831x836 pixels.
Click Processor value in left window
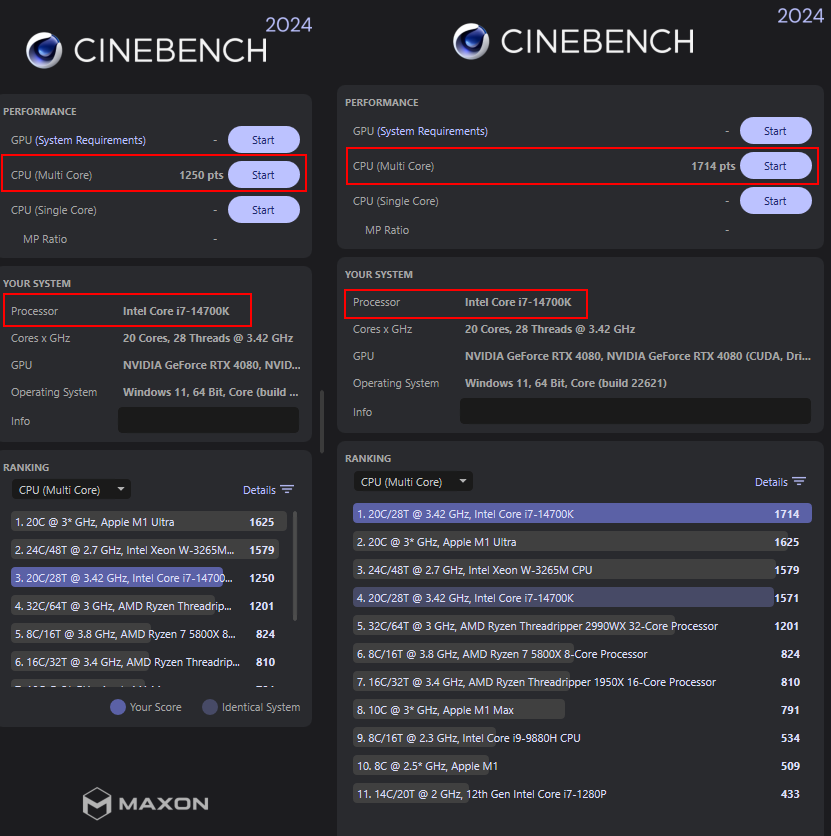[x=176, y=311]
